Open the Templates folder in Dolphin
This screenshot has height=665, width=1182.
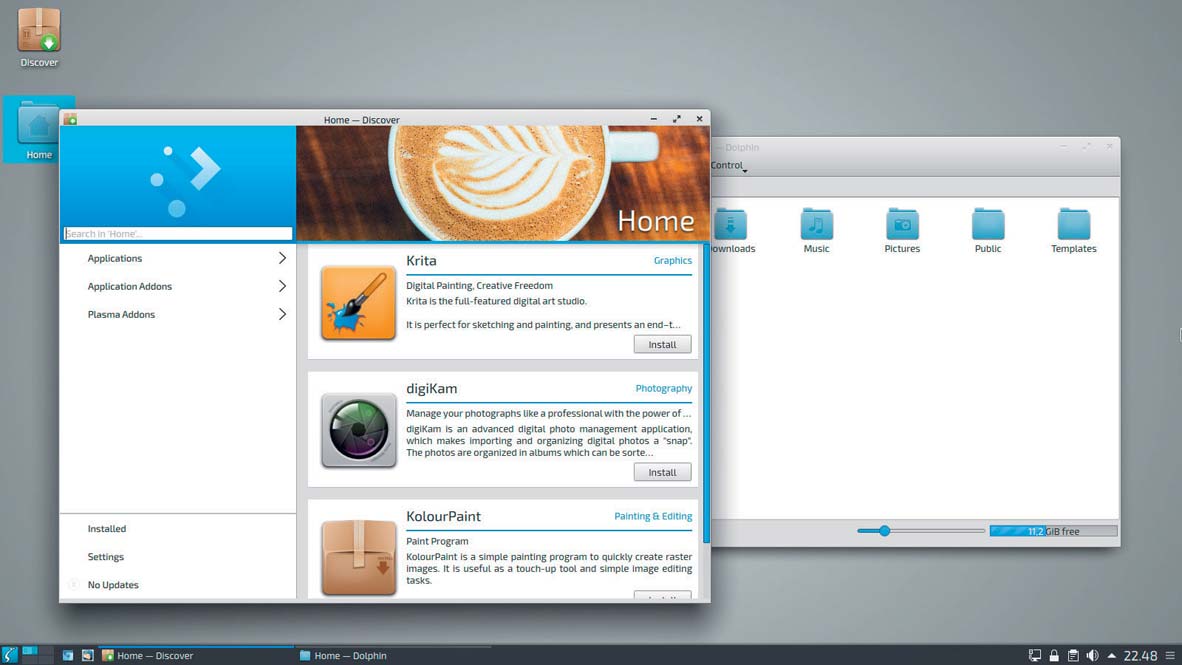pos(1073,231)
